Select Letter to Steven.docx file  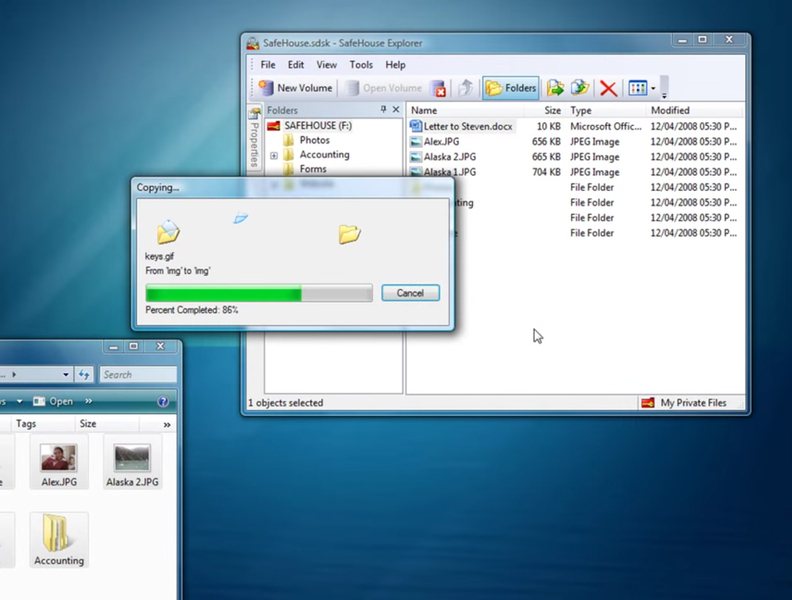(468, 126)
